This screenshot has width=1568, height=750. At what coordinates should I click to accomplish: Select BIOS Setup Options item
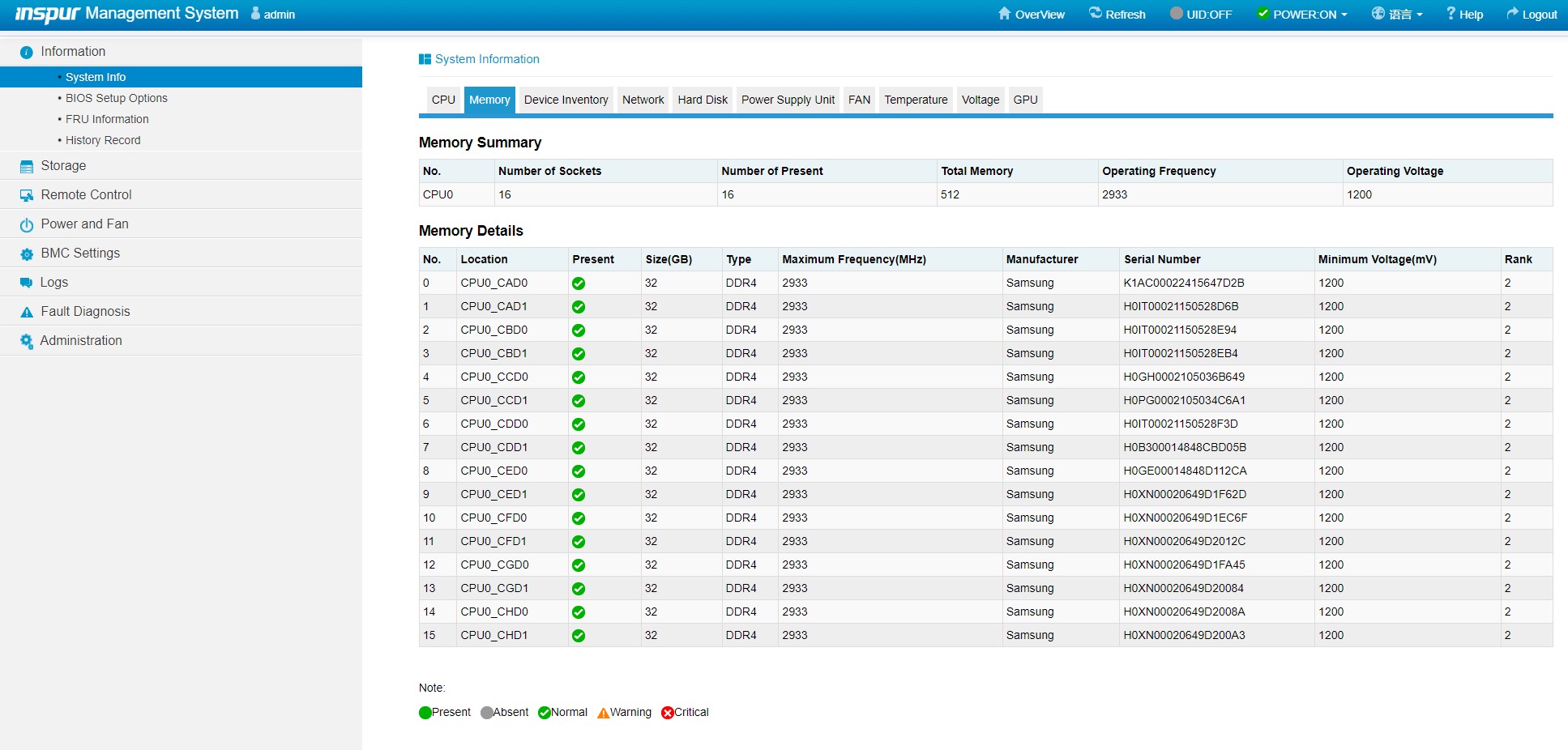tap(116, 98)
